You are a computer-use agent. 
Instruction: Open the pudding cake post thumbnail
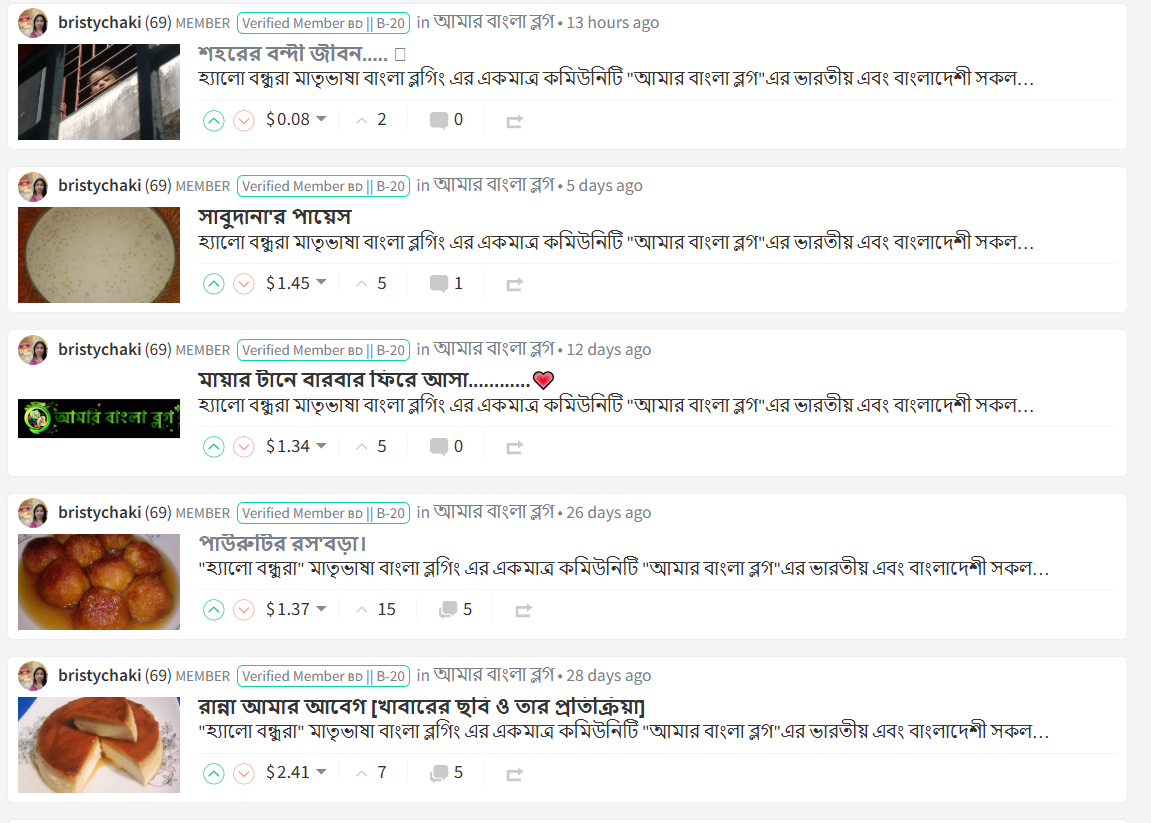click(x=99, y=744)
